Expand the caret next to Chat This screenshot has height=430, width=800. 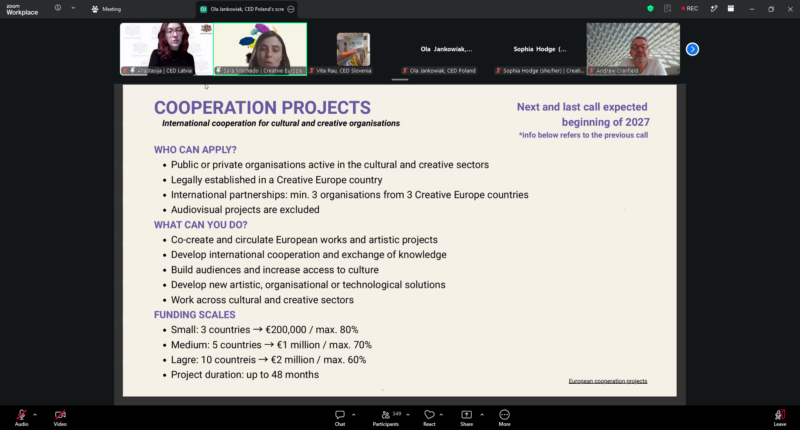pos(354,414)
